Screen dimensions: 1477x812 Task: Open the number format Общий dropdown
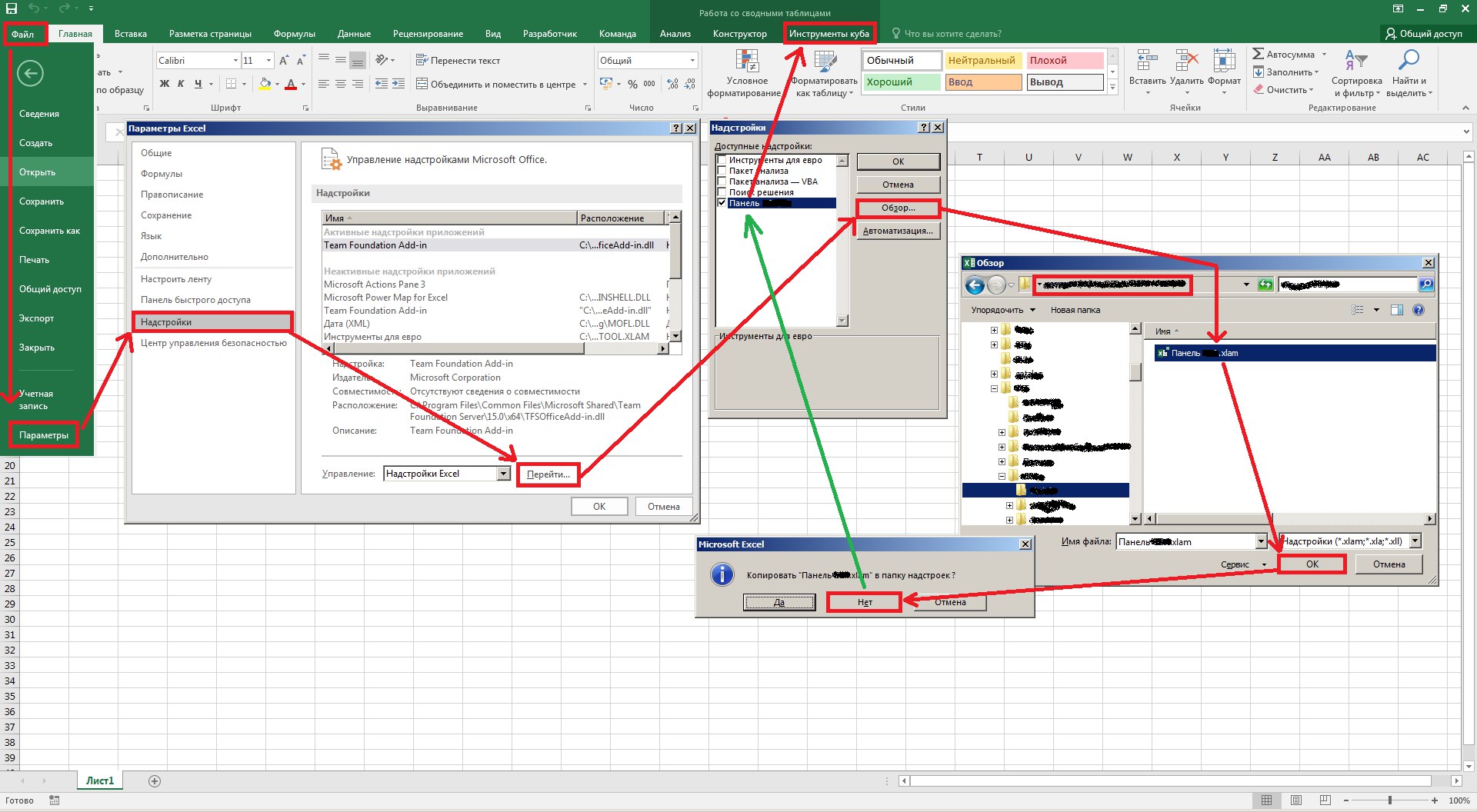[x=692, y=60]
